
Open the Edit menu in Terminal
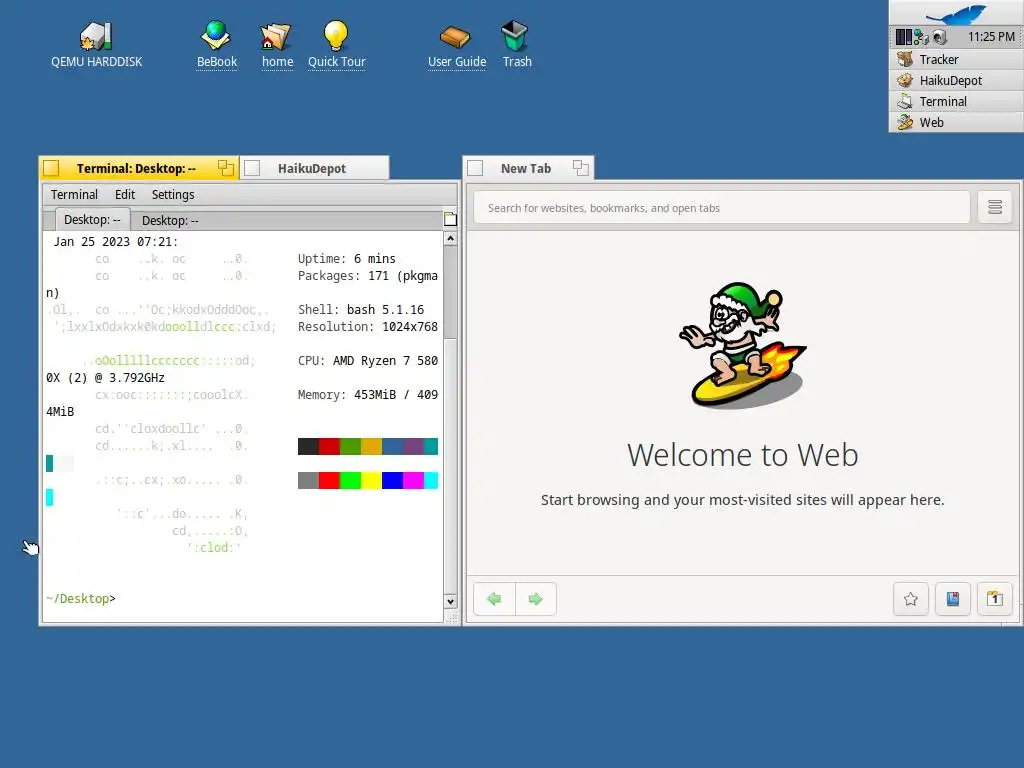tap(125, 195)
